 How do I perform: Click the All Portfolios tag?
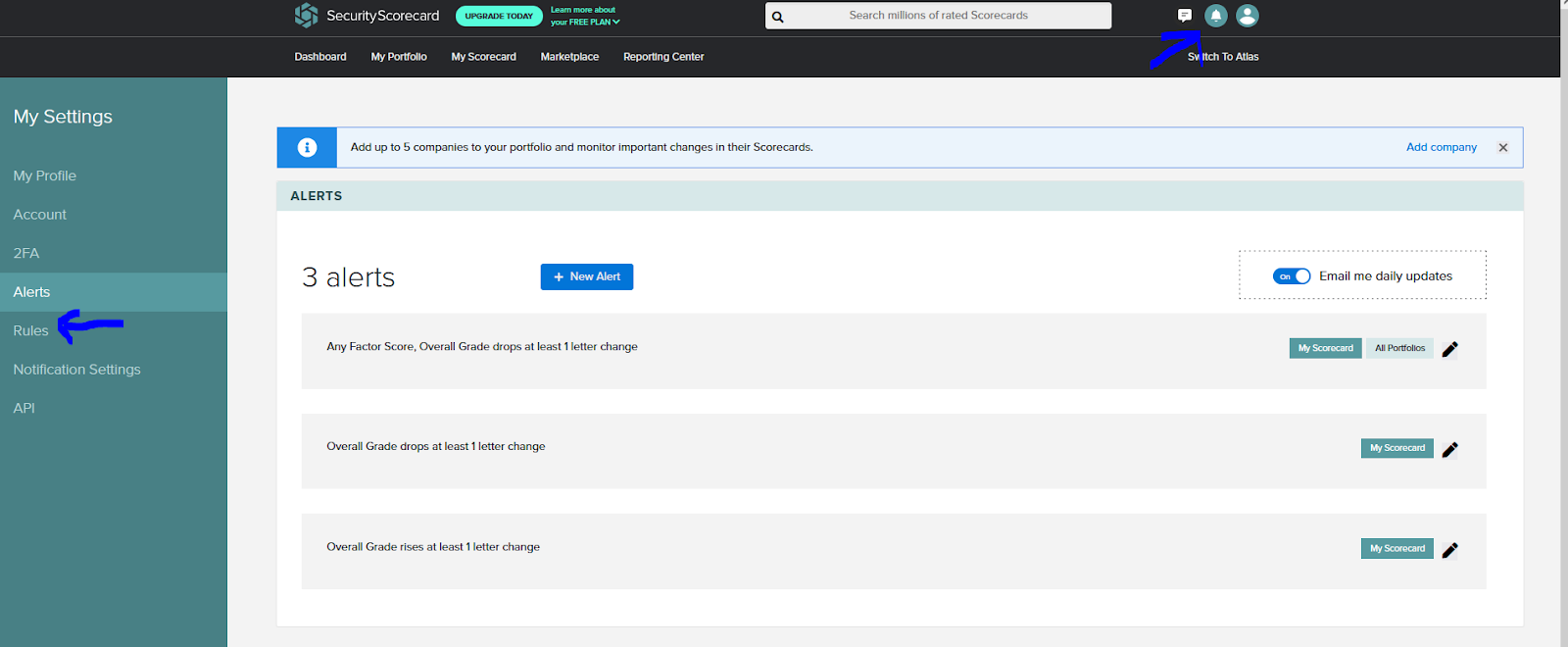[x=1398, y=348]
